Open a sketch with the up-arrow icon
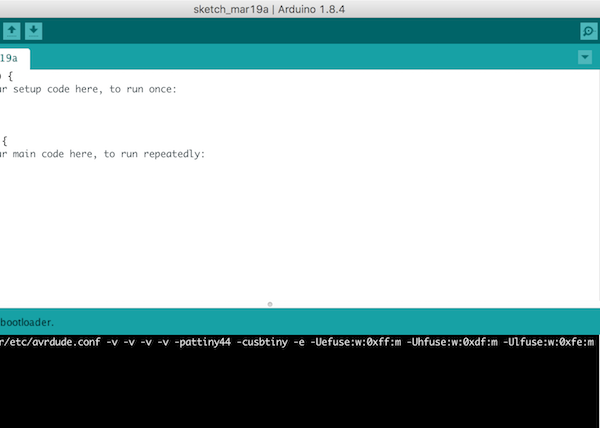The width and height of the screenshot is (600, 428). pyautogui.click(x=11, y=31)
